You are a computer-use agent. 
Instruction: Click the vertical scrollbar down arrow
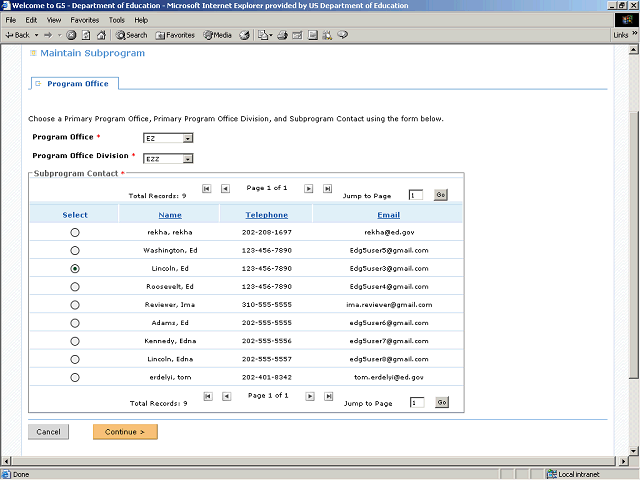click(x=634, y=450)
